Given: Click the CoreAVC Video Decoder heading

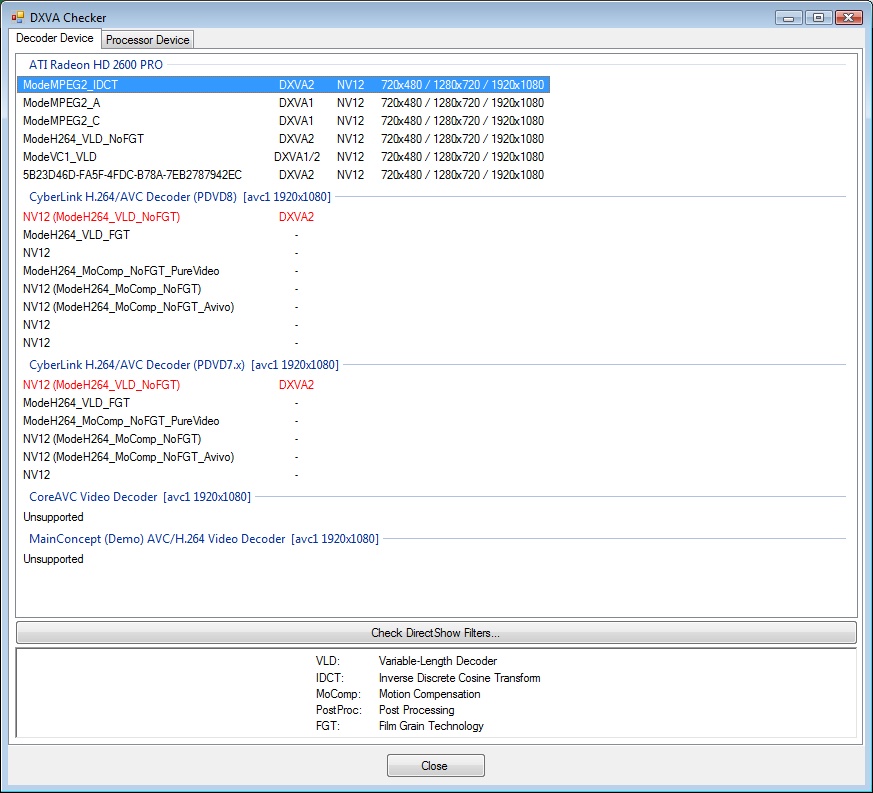Looking at the screenshot, I should pos(140,497).
